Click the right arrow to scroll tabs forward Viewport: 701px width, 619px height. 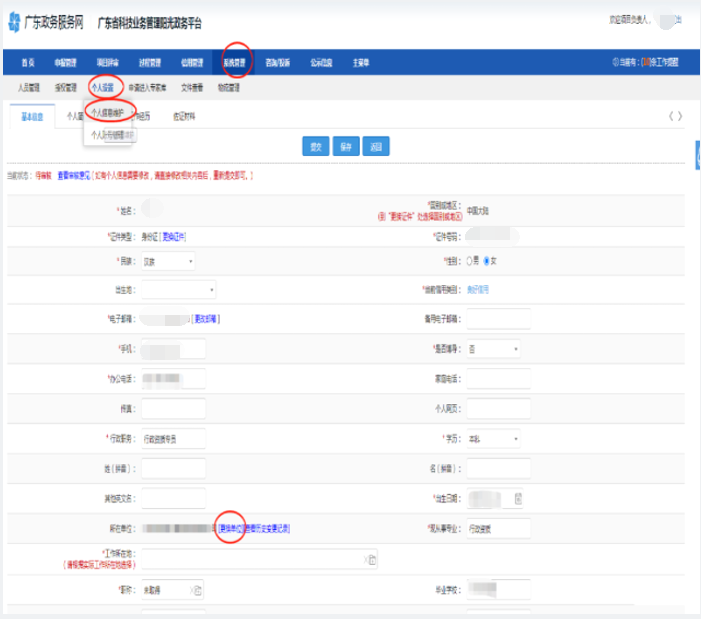(681, 116)
